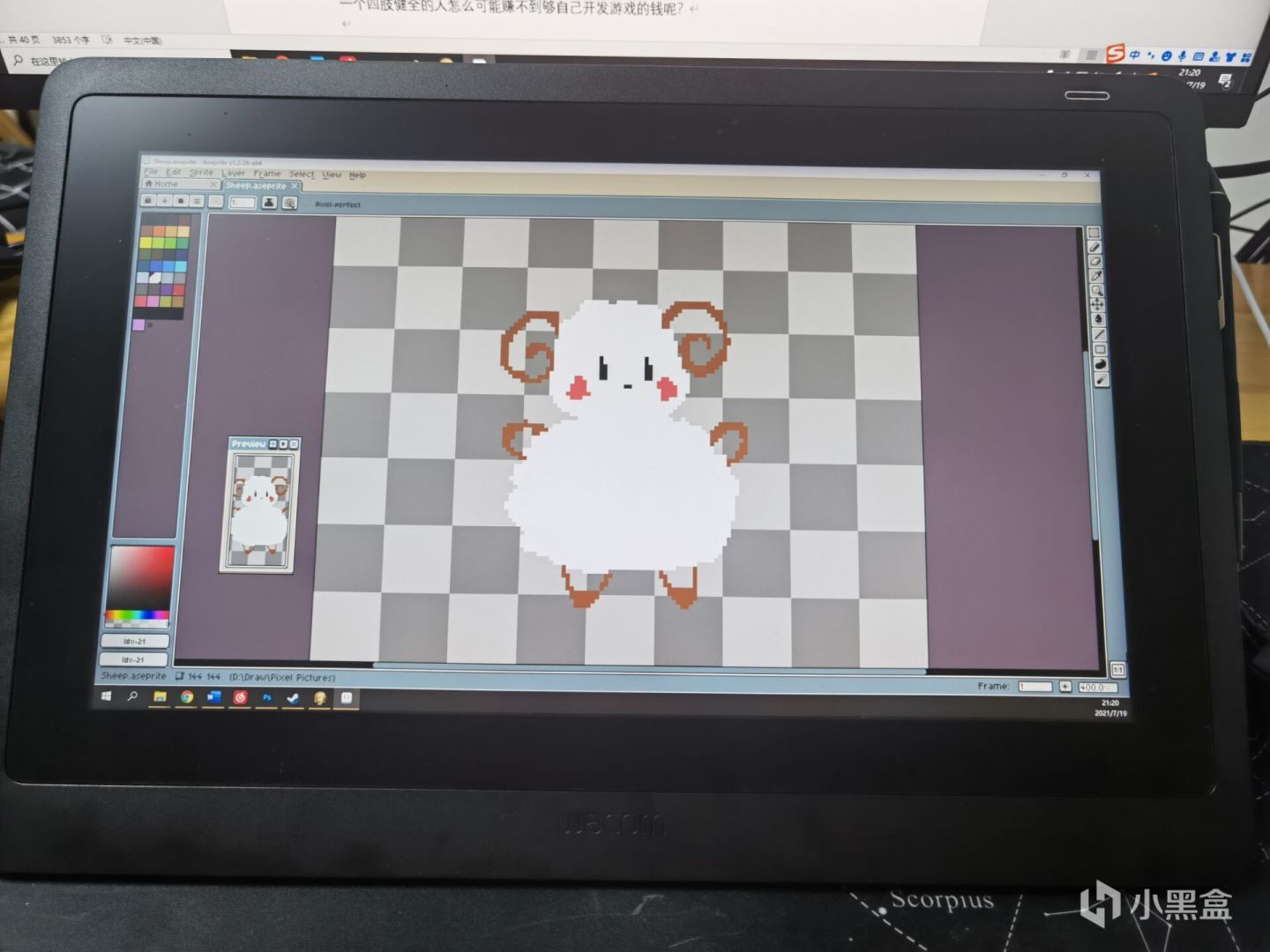The width and height of the screenshot is (1270, 952).
Task: Select the Zoom tool in toolbox
Action: (1096, 290)
